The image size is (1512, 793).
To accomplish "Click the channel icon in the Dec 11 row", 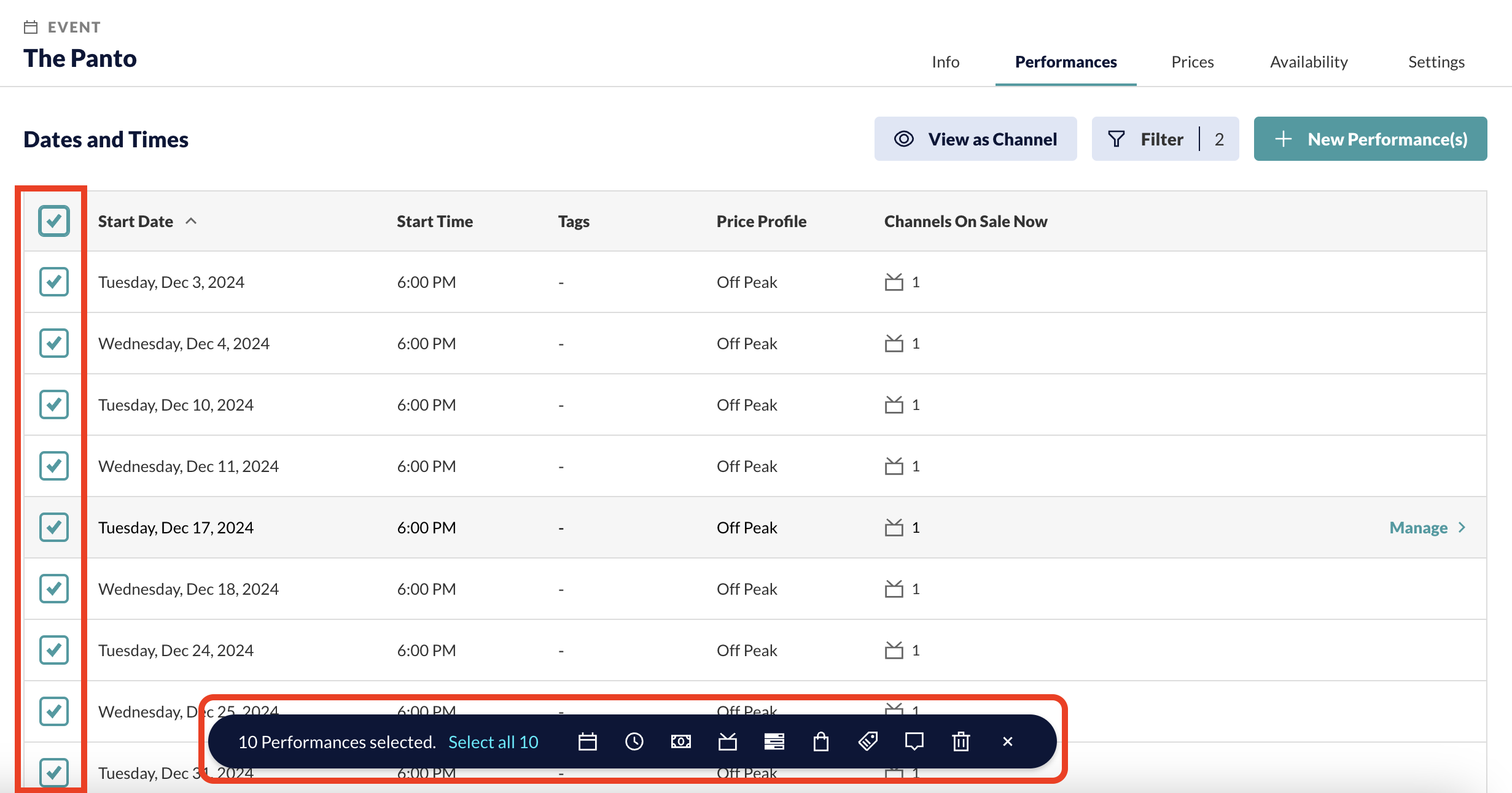I will click(894, 466).
